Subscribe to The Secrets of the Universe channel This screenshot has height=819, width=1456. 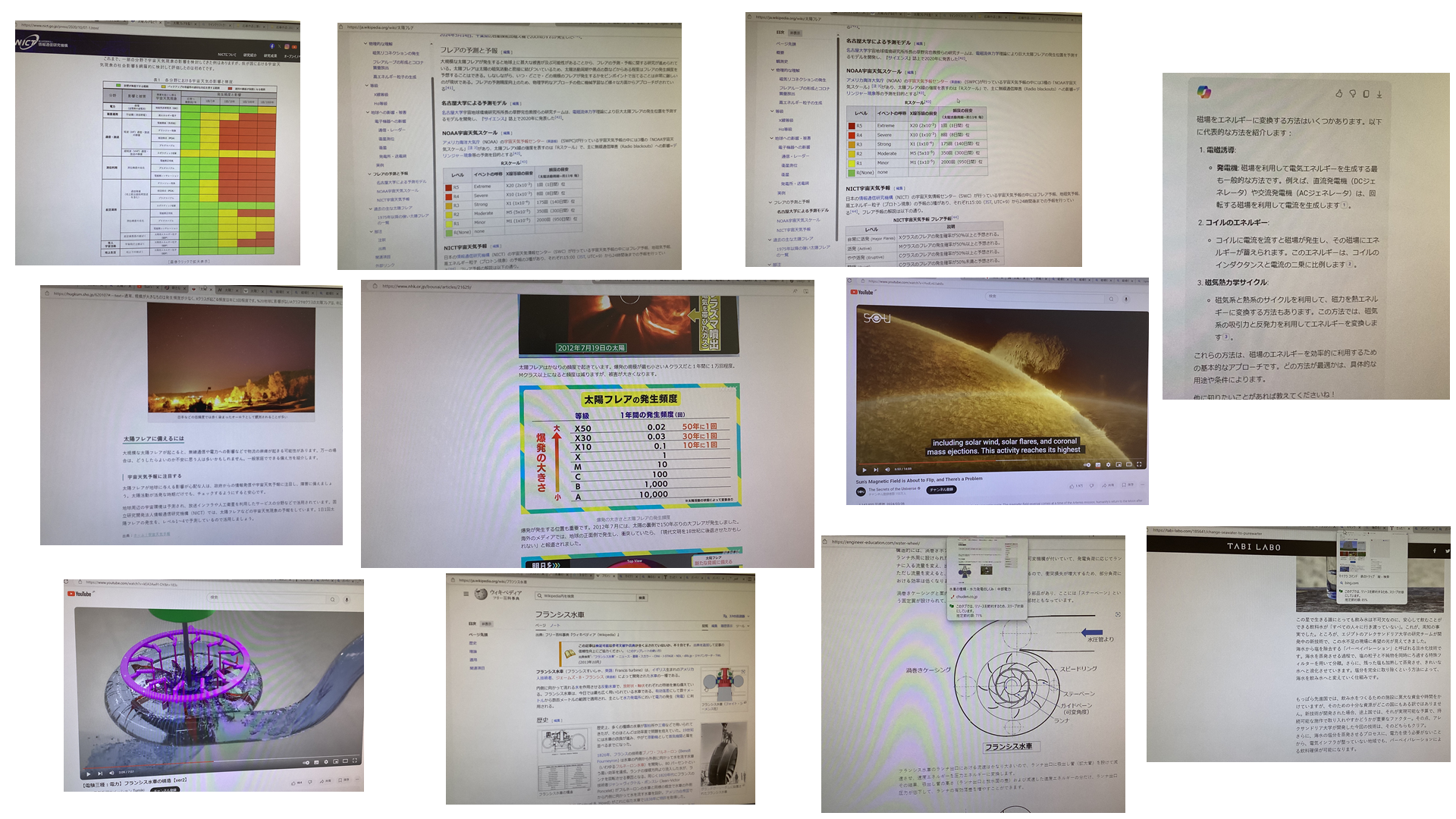941,489
